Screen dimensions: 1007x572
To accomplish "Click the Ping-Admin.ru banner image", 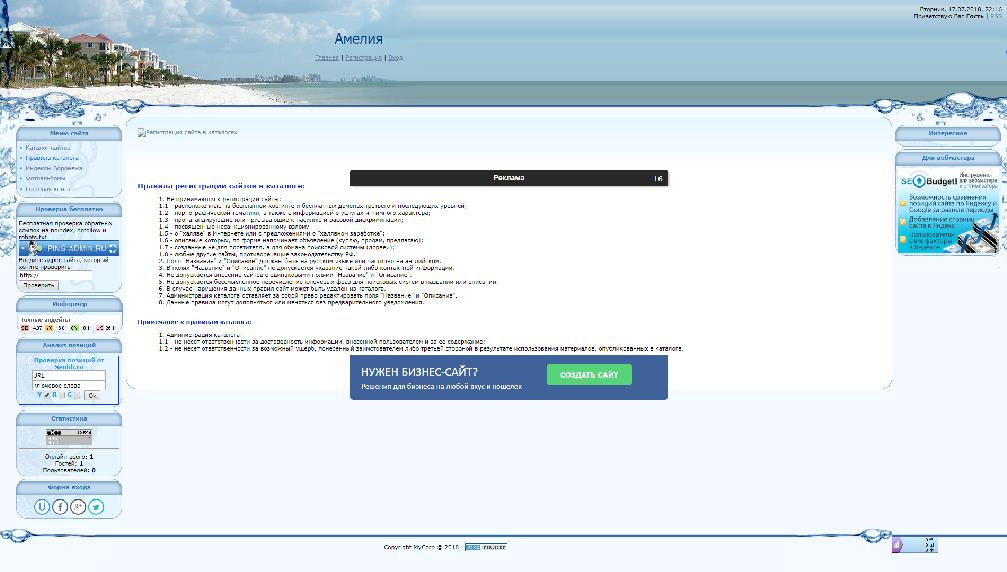I will click(69, 248).
